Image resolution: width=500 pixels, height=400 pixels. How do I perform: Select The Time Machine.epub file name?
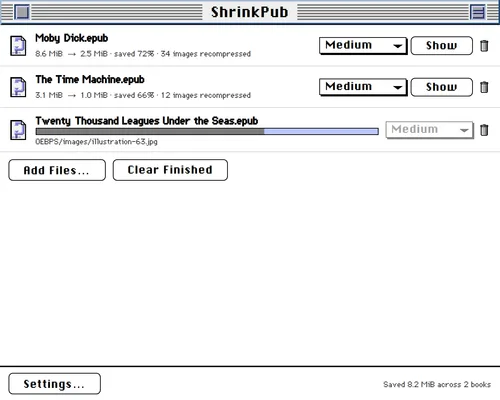[90, 79]
